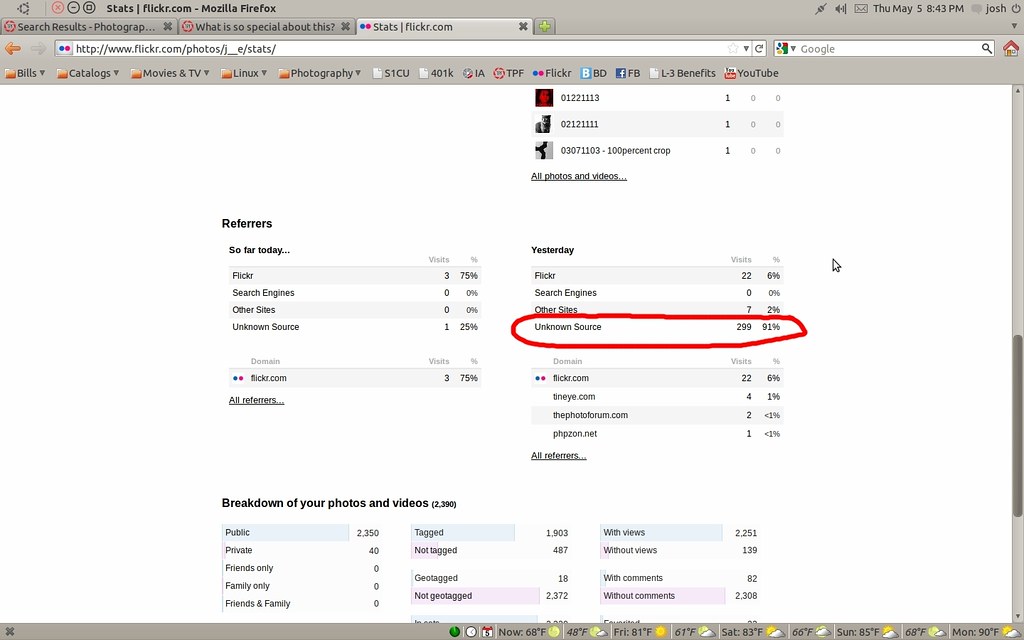Open the search engine selector dropdown

coord(785,48)
